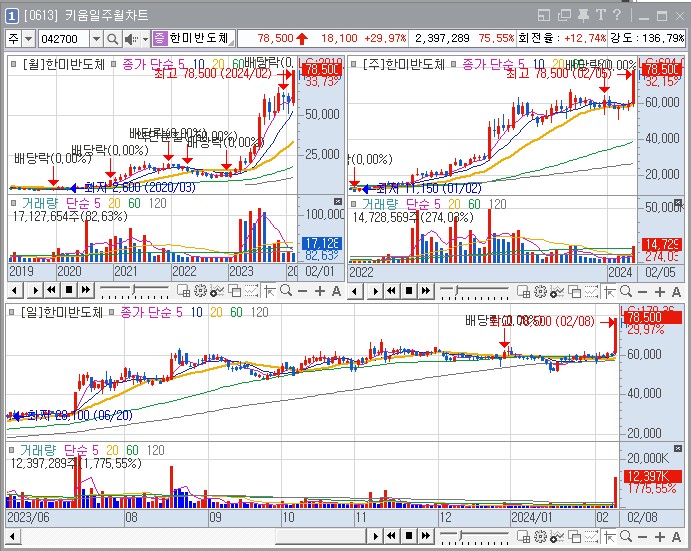
Task: Click chart layout grid icon in daily toolbar
Action: point(523,536)
